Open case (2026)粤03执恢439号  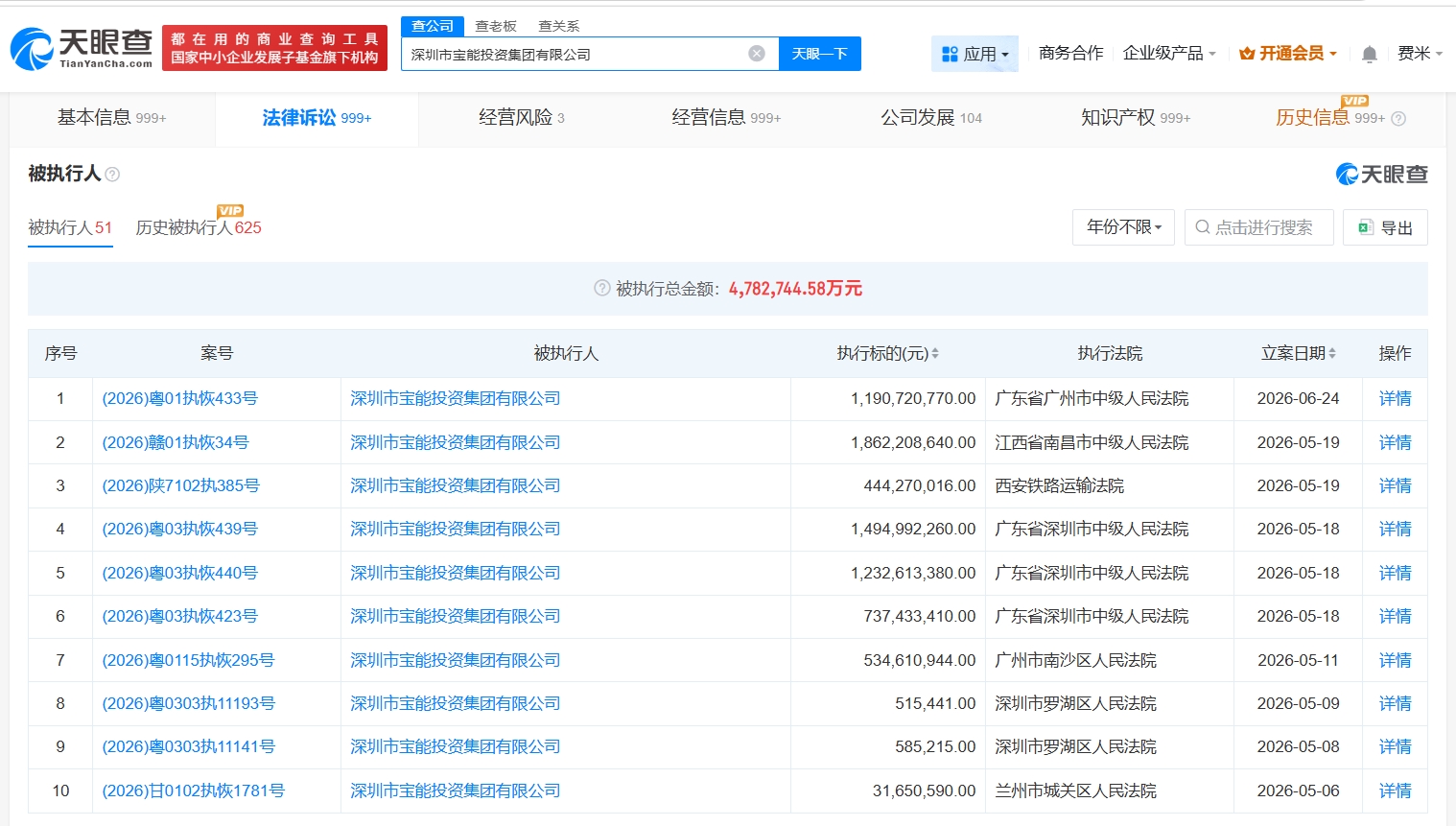click(x=180, y=530)
